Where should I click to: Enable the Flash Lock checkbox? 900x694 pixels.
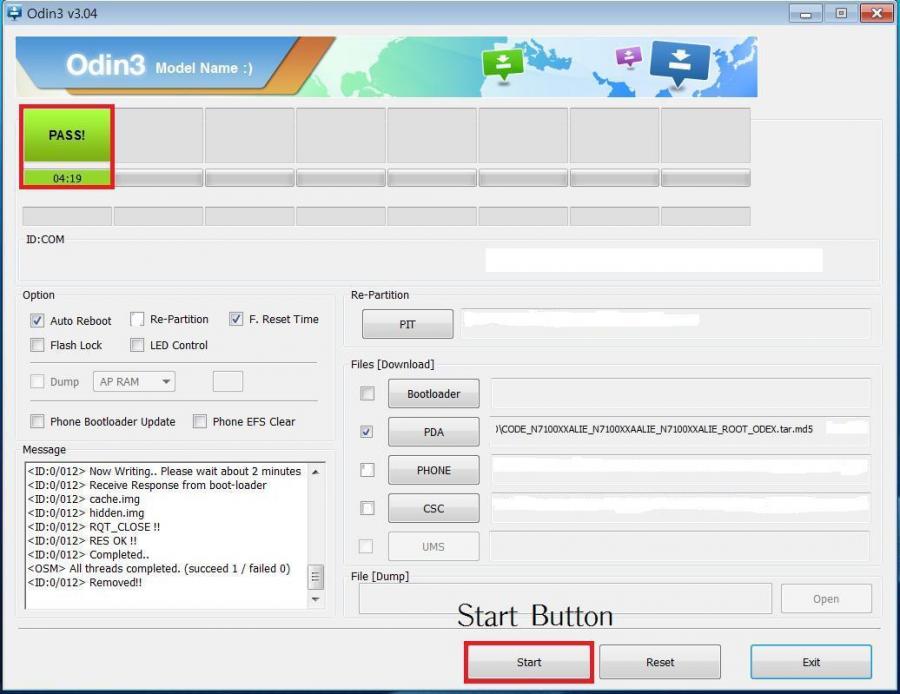38,346
